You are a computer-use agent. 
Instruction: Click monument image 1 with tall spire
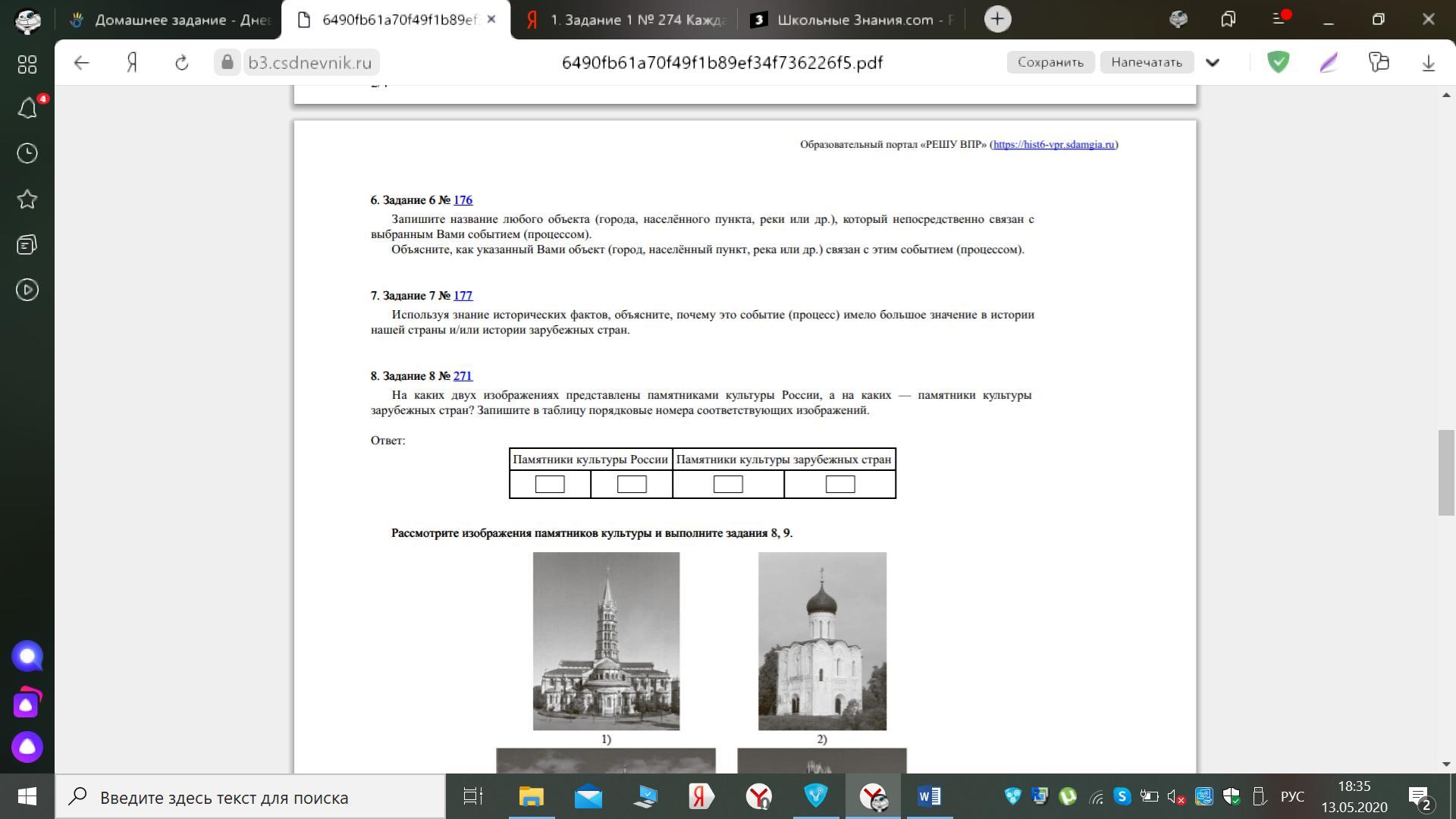coord(606,641)
